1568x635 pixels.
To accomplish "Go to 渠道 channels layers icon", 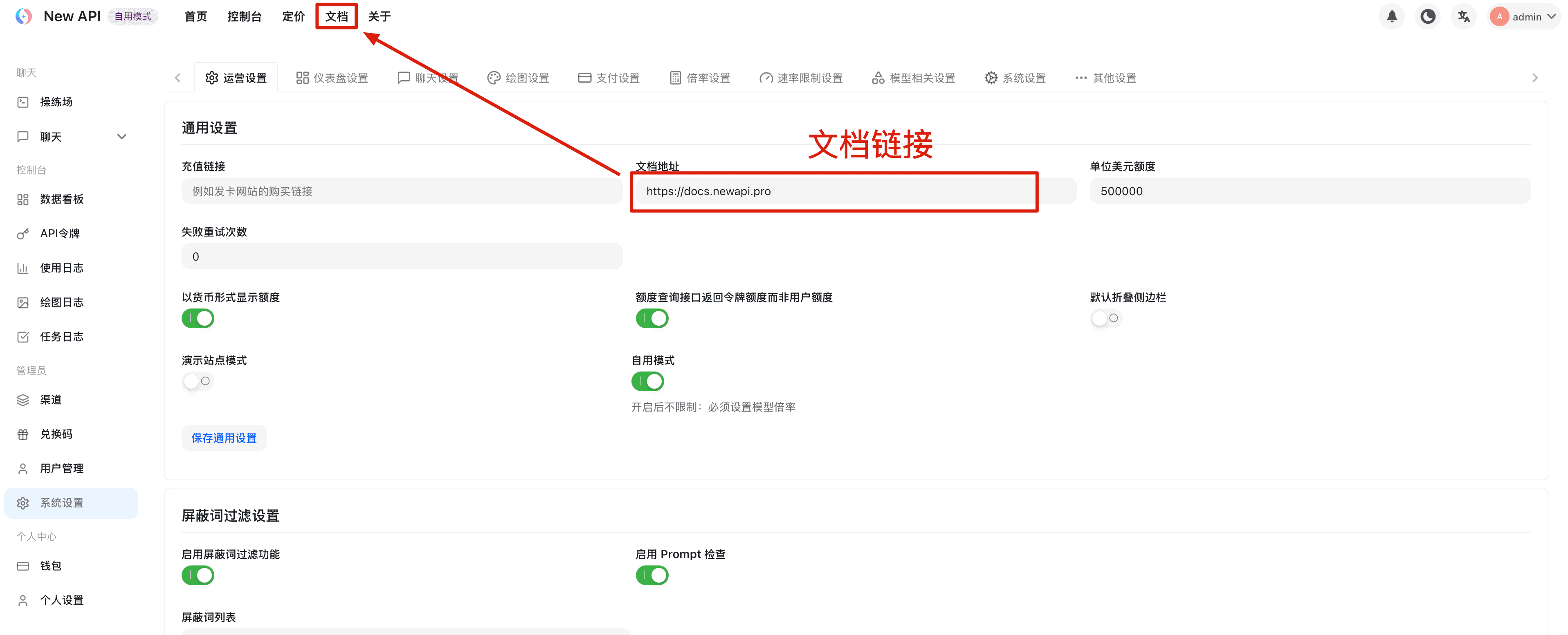I will click(x=51, y=399).
